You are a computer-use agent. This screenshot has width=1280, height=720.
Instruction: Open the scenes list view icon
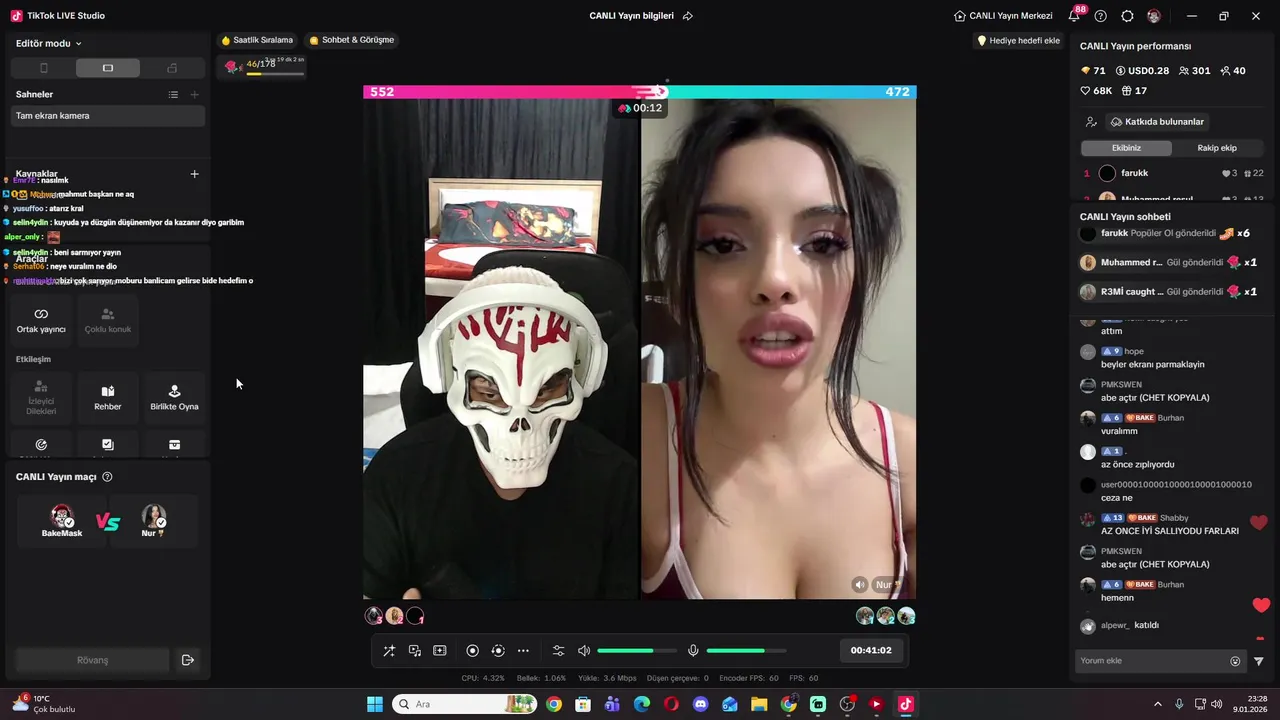pos(173,94)
